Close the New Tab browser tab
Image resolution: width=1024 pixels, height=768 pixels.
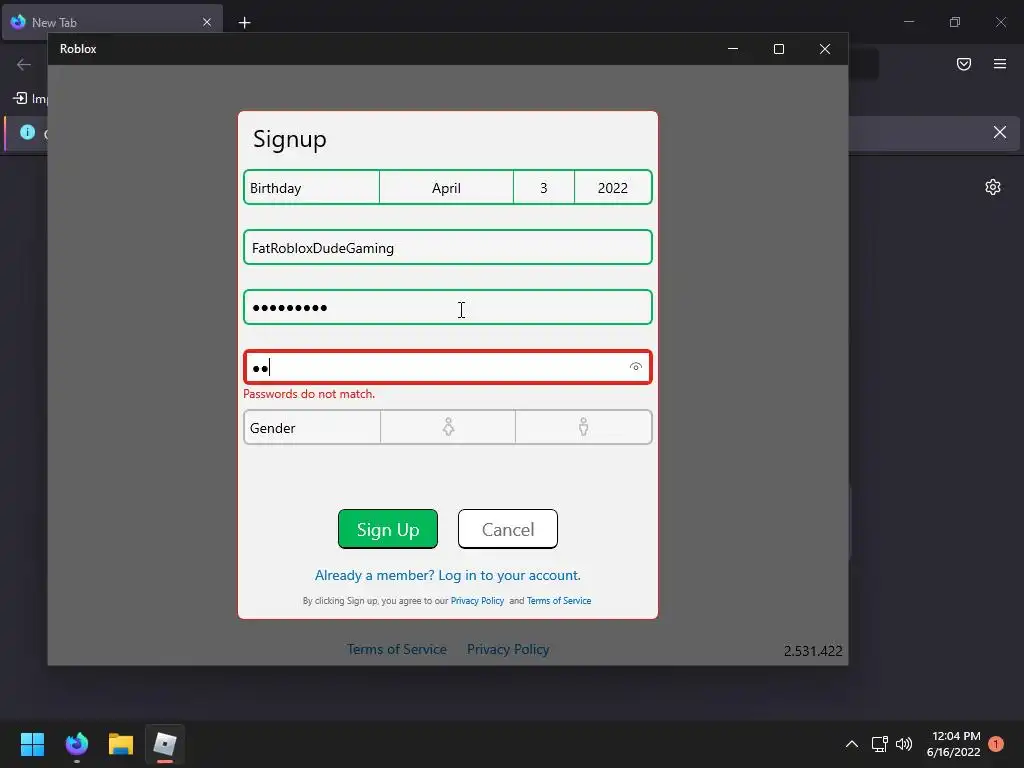(x=207, y=22)
